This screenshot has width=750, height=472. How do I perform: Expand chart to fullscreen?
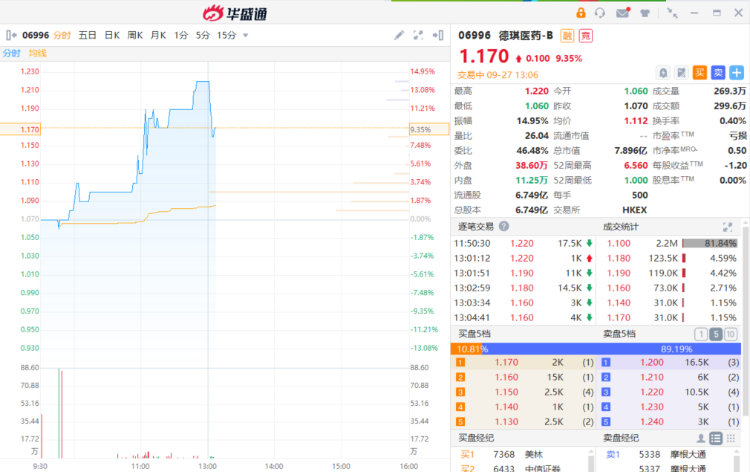pos(418,35)
